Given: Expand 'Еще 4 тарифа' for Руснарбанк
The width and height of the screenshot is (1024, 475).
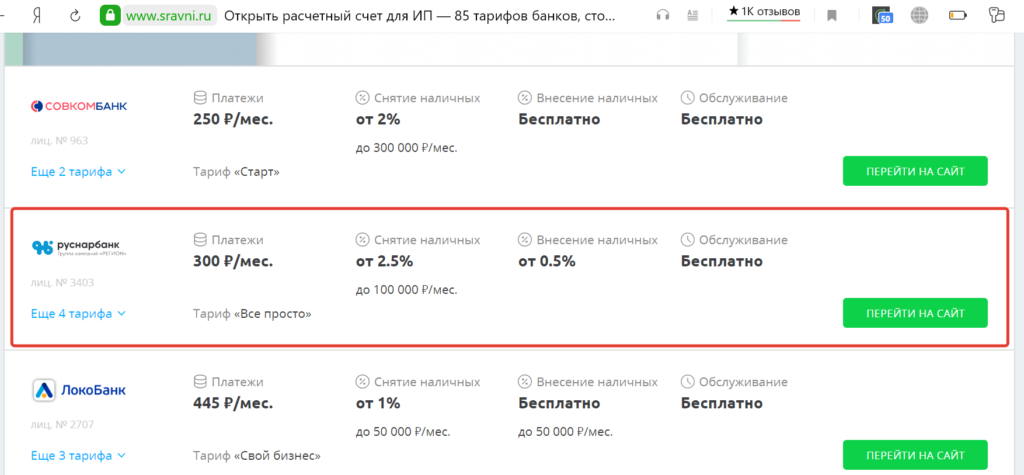Looking at the screenshot, I should pyautogui.click(x=78, y=314).
